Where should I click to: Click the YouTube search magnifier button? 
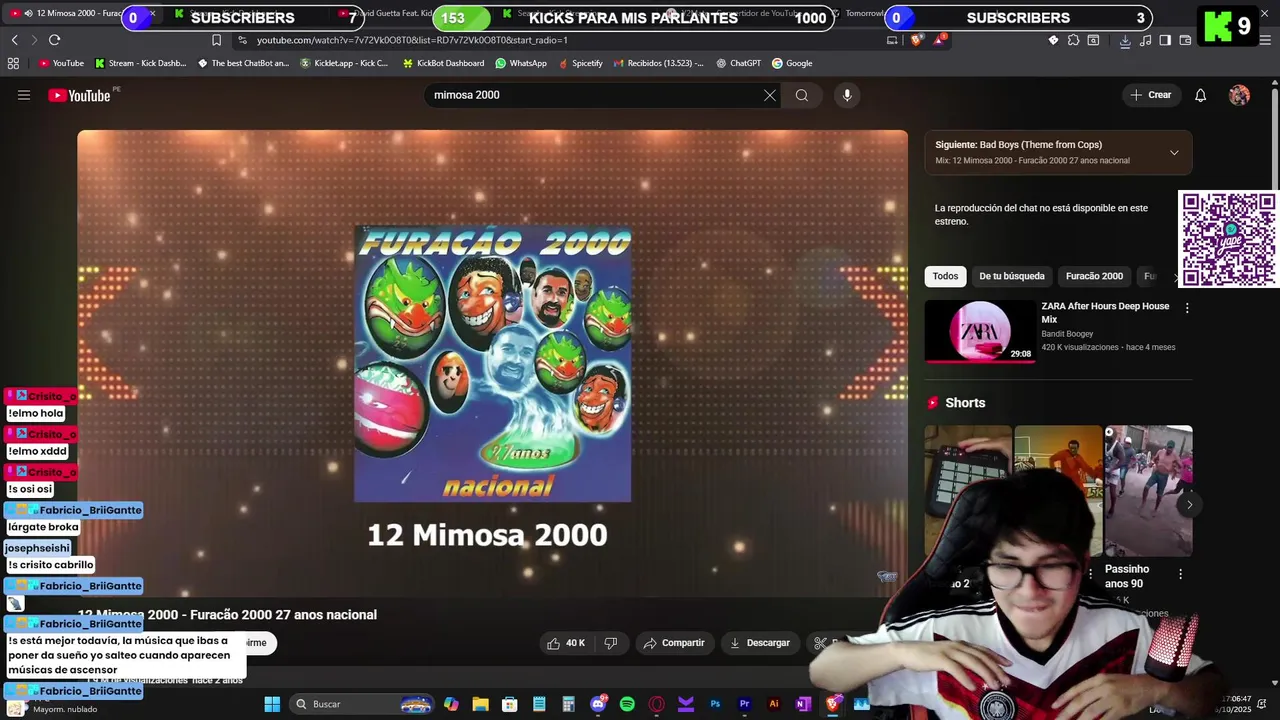802,95
